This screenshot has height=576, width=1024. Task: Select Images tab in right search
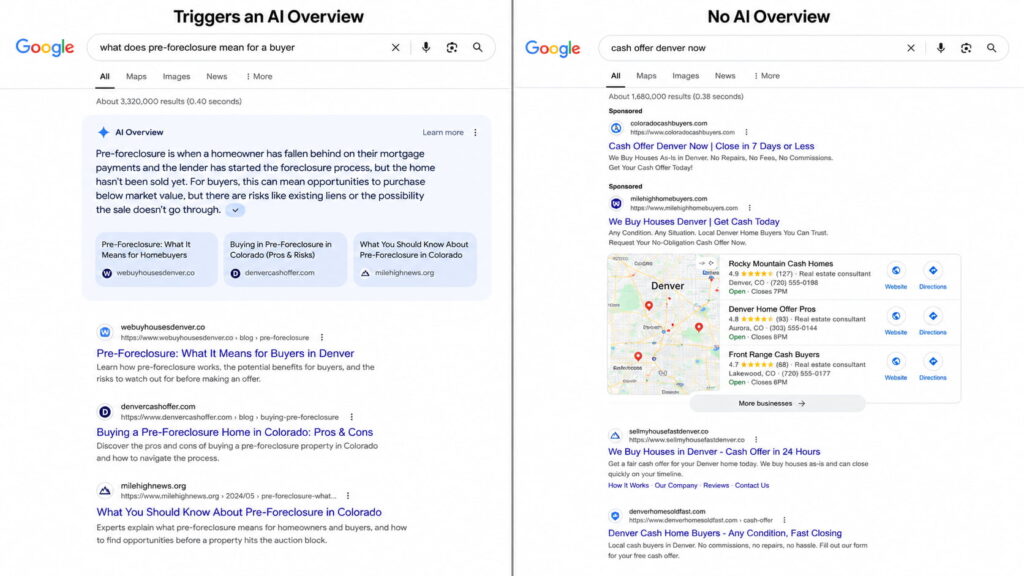tap(686, 76)
